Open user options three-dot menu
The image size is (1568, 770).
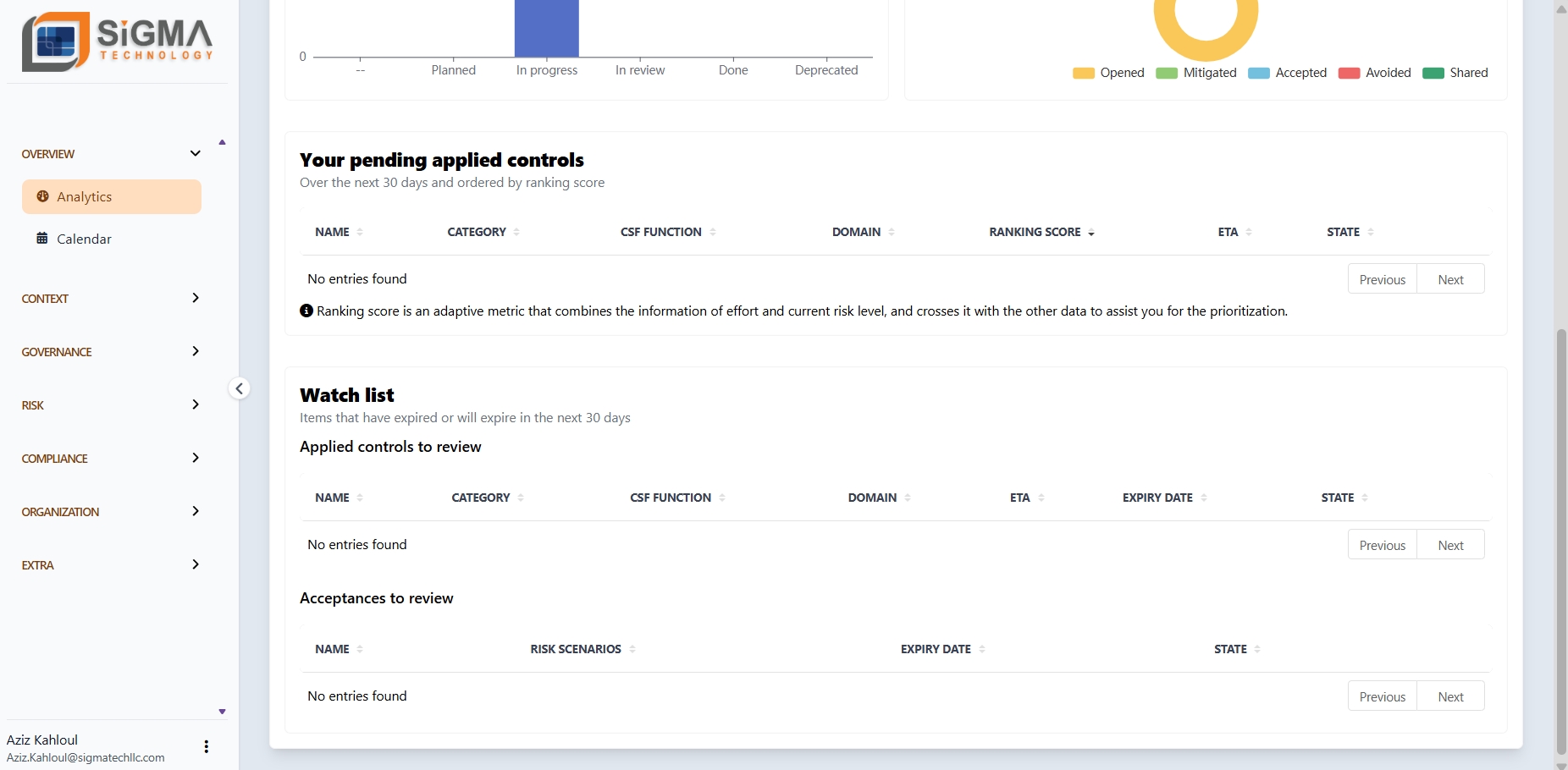pyautogui.click(x=206, y=746)
